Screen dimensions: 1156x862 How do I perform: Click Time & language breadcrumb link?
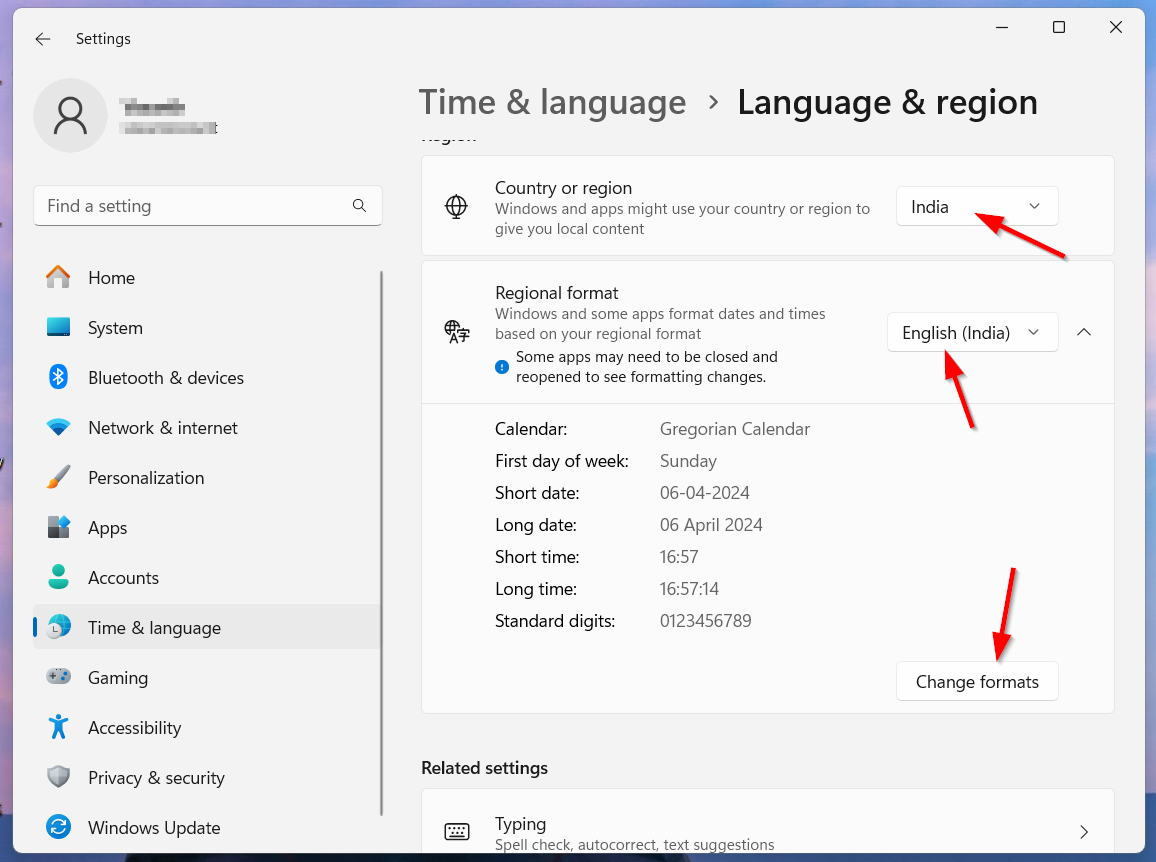point(552,102)
